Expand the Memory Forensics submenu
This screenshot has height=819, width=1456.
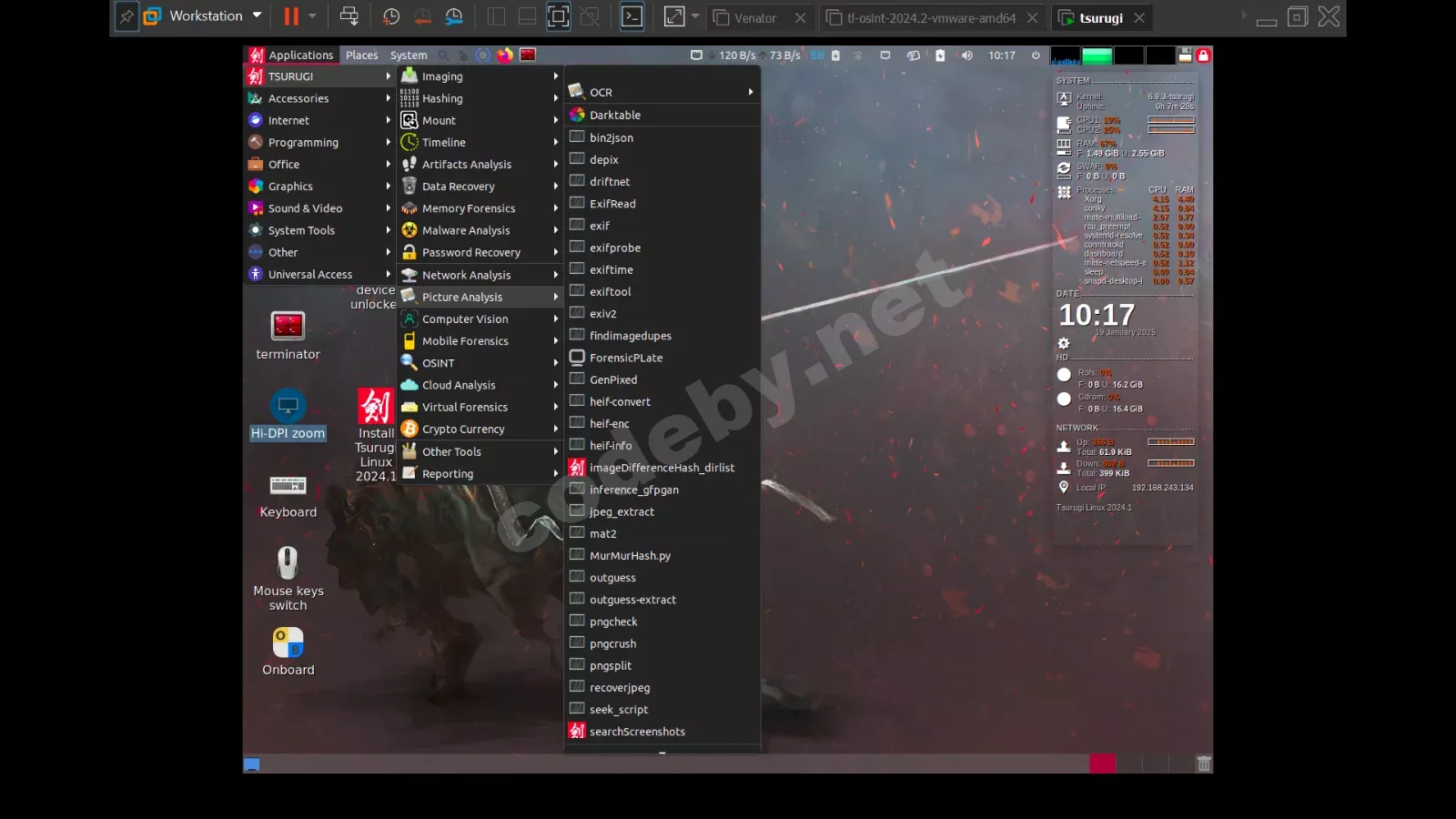coord(480,208)
